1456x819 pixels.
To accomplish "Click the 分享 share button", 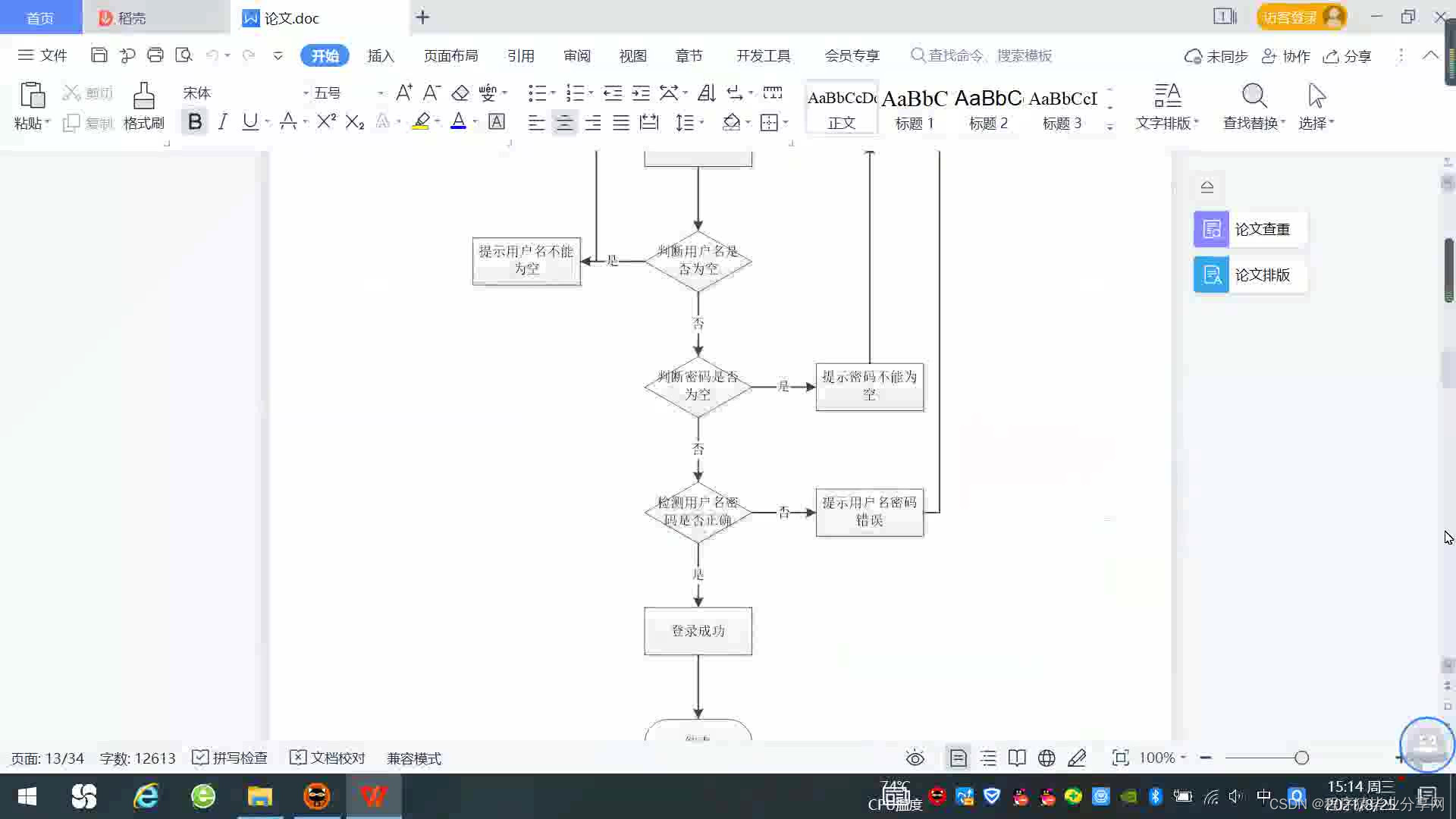I will pos(1348,56).
